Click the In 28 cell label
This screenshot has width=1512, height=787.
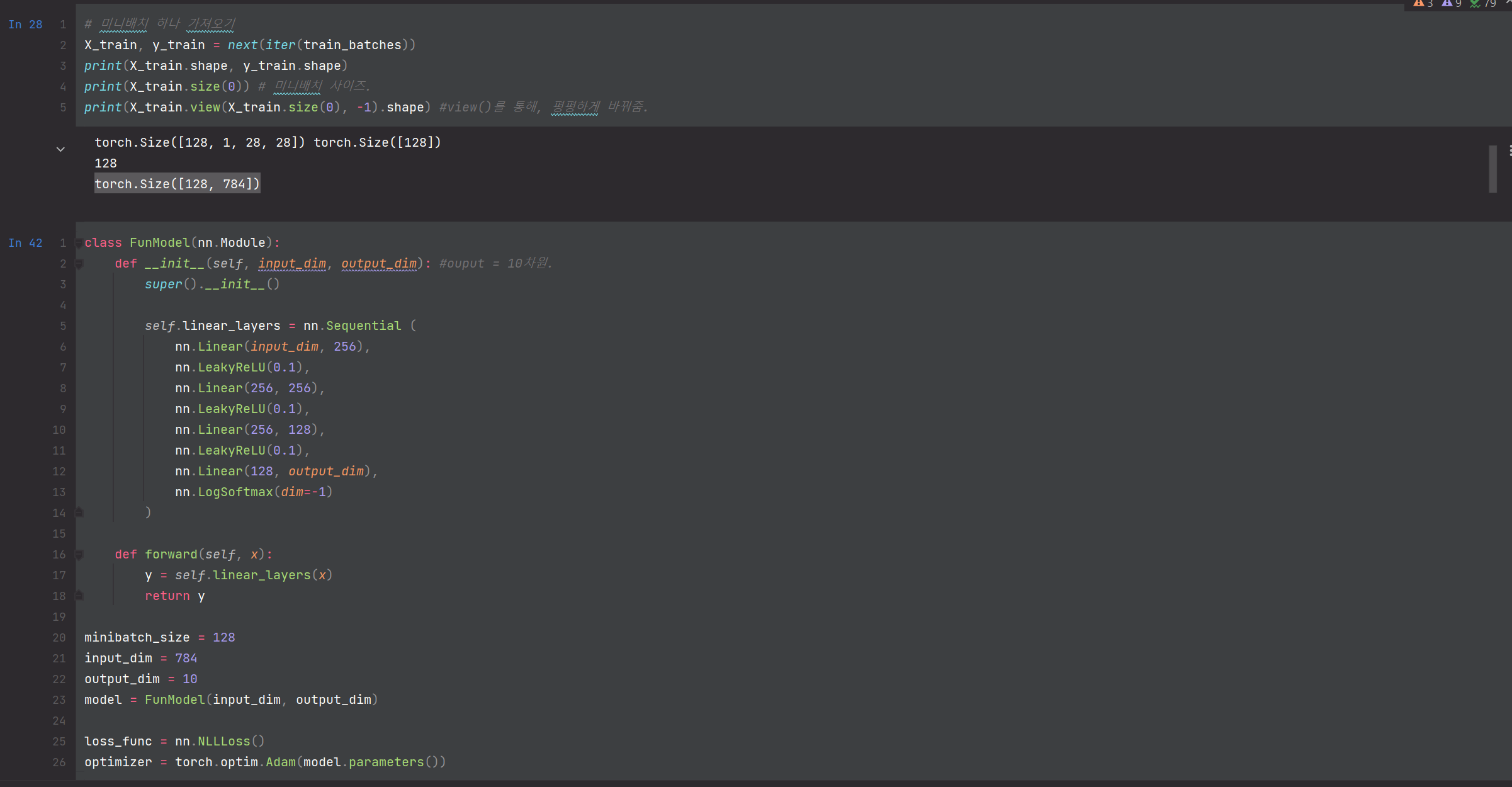click(25, 25)
